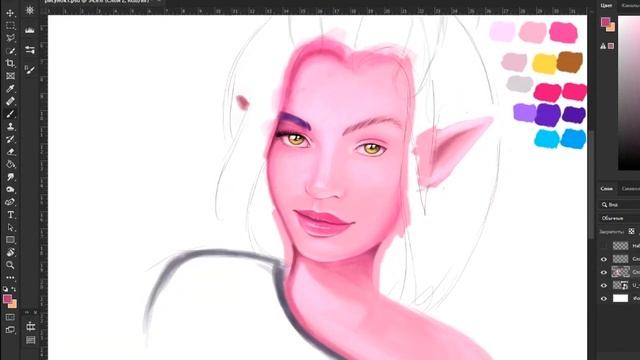Viewport: 640px width, 360px height.
Task: Open the sun-shaped panel icon at top
Action: coord(30,10)
